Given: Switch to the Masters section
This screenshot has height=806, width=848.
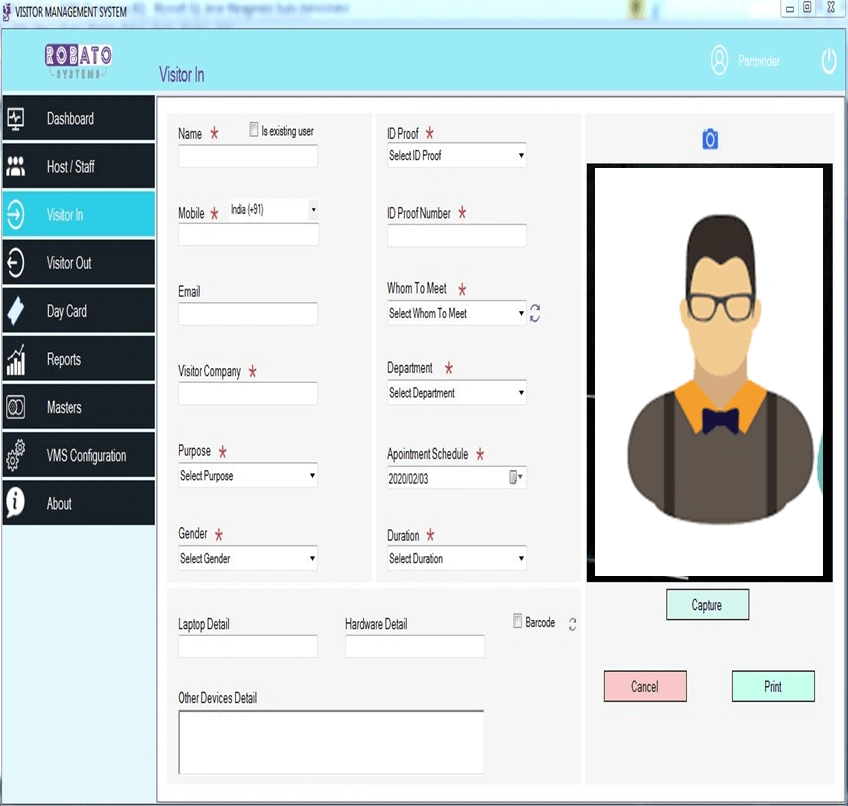Looking at the screenshot, I should [18, 406].
